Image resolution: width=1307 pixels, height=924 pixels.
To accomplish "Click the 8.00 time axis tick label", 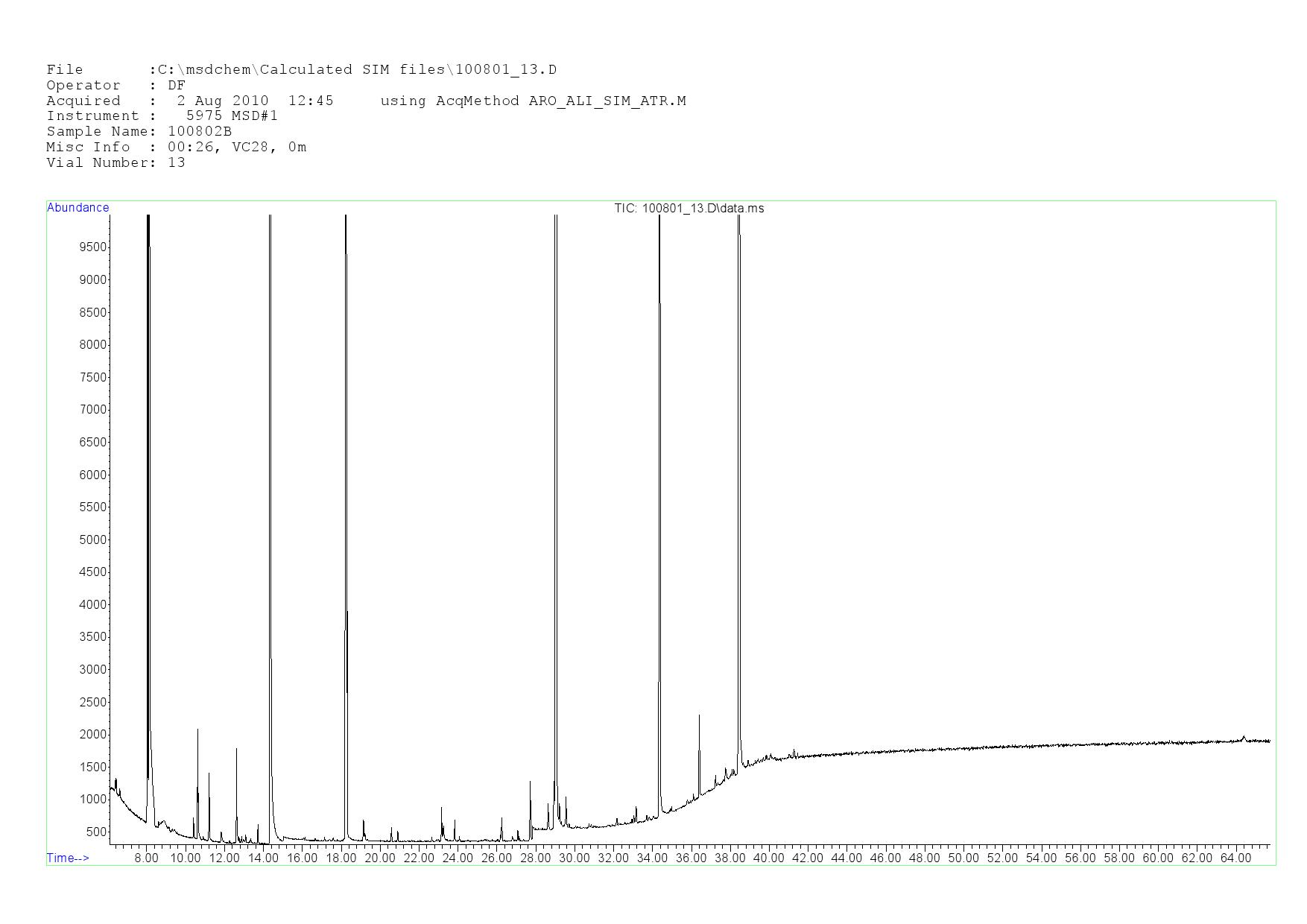I will [x=146, y=858].
